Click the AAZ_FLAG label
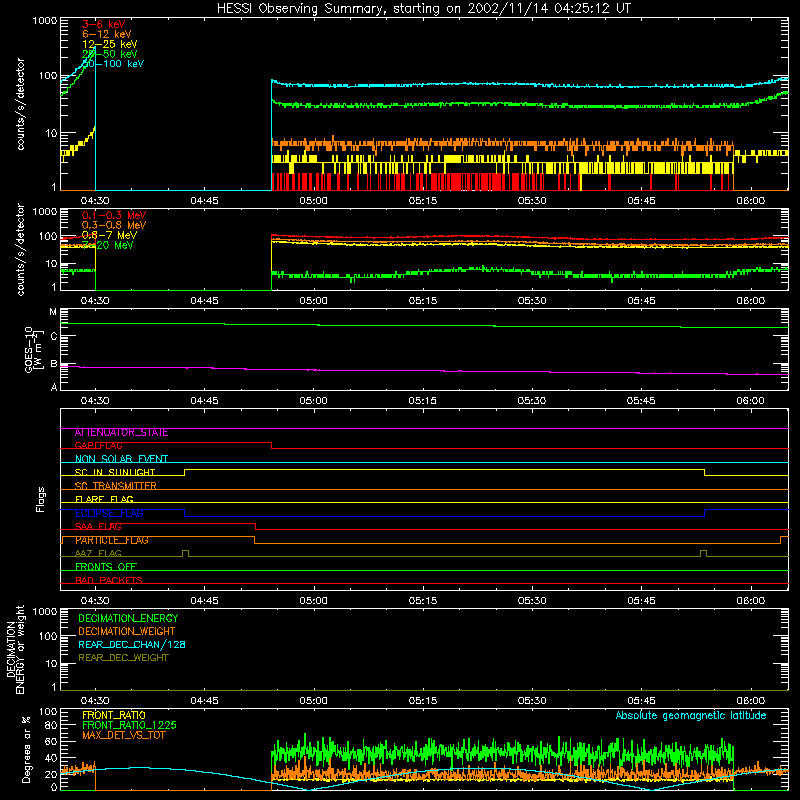 coord(98,554)
